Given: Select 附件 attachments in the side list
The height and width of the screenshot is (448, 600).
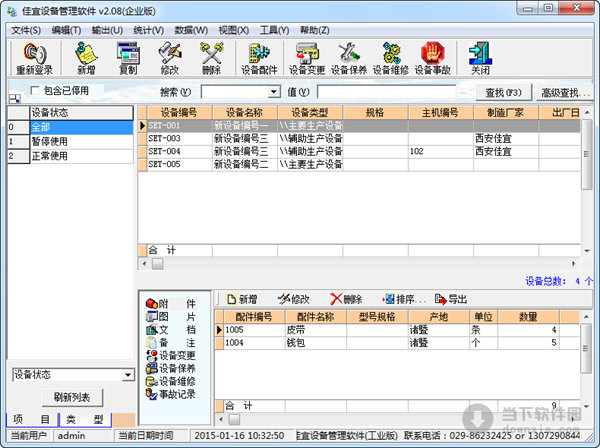Looking at the screenshot, I should click(171, 304).
